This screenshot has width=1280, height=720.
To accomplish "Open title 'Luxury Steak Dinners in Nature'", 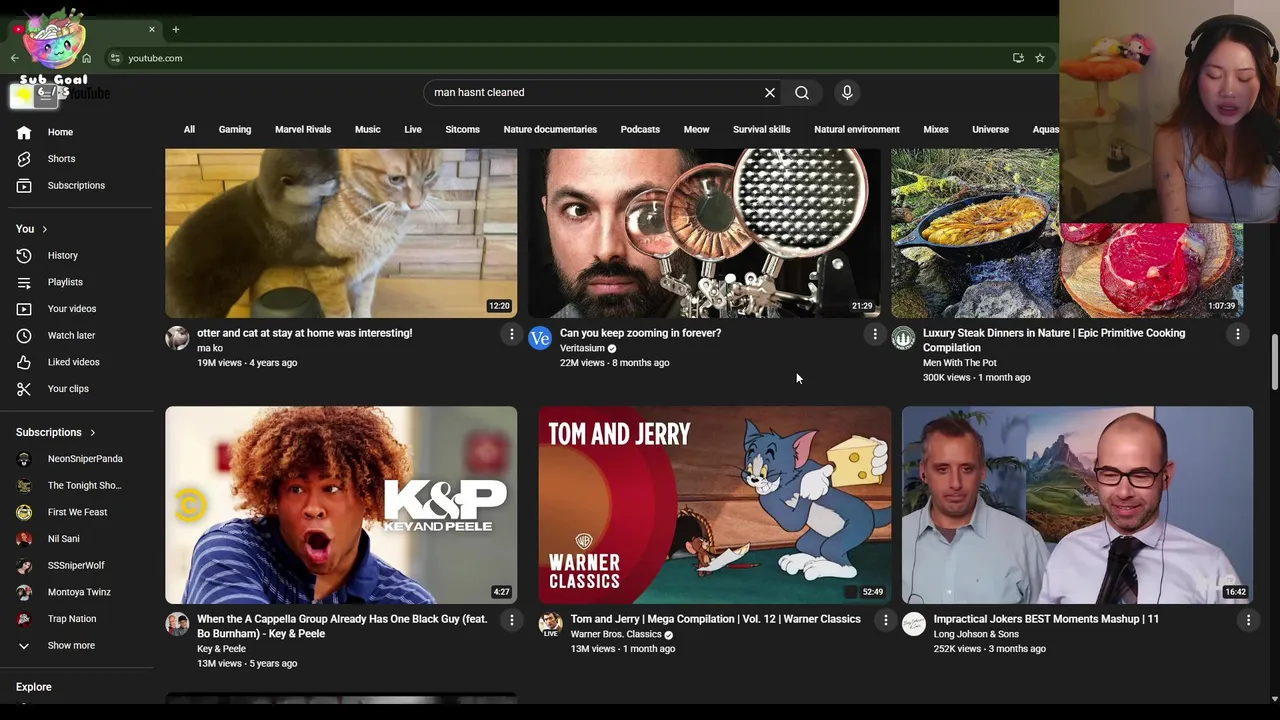I will [x=1054, y=340].
